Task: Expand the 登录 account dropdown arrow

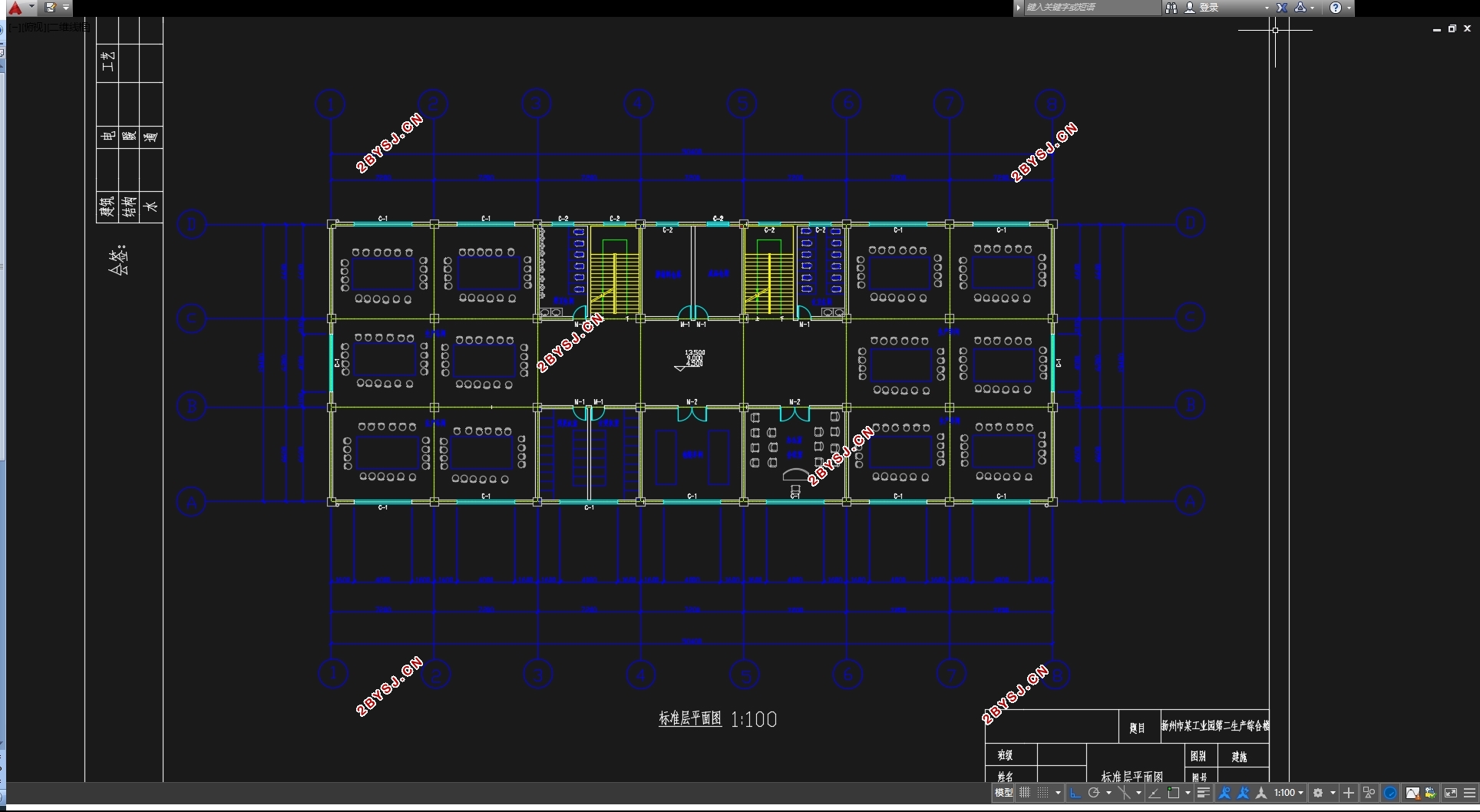Action: pos(1267,8)
